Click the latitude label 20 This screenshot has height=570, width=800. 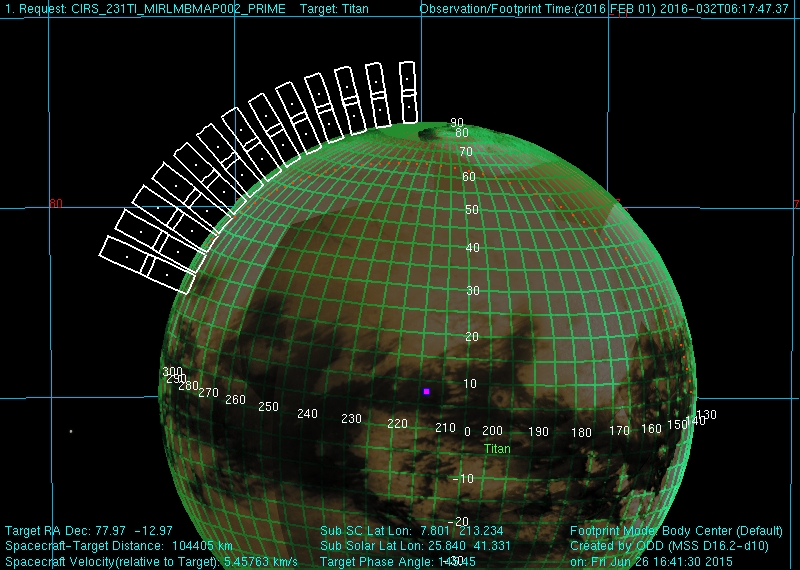[472, 337]
